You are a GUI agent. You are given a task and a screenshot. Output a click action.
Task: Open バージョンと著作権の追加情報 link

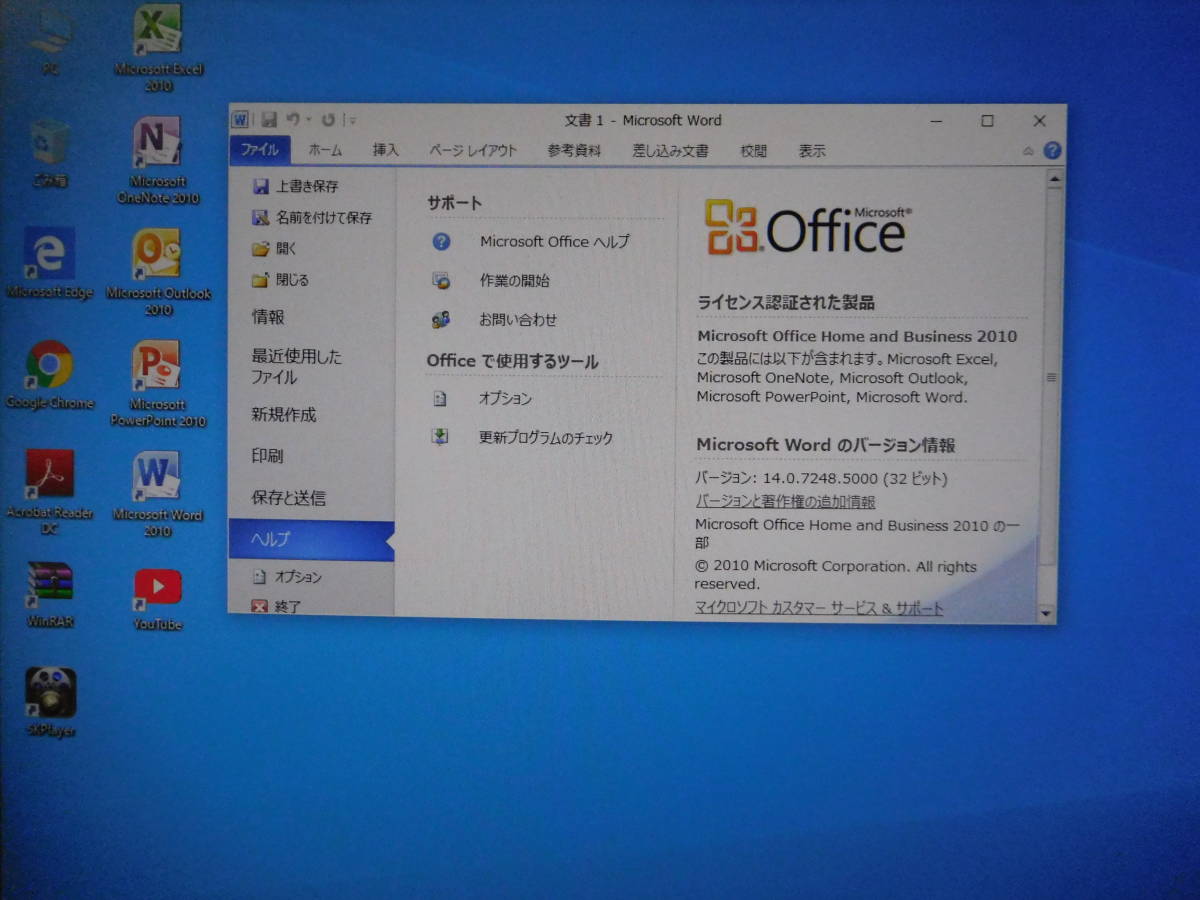coord(785,502)
